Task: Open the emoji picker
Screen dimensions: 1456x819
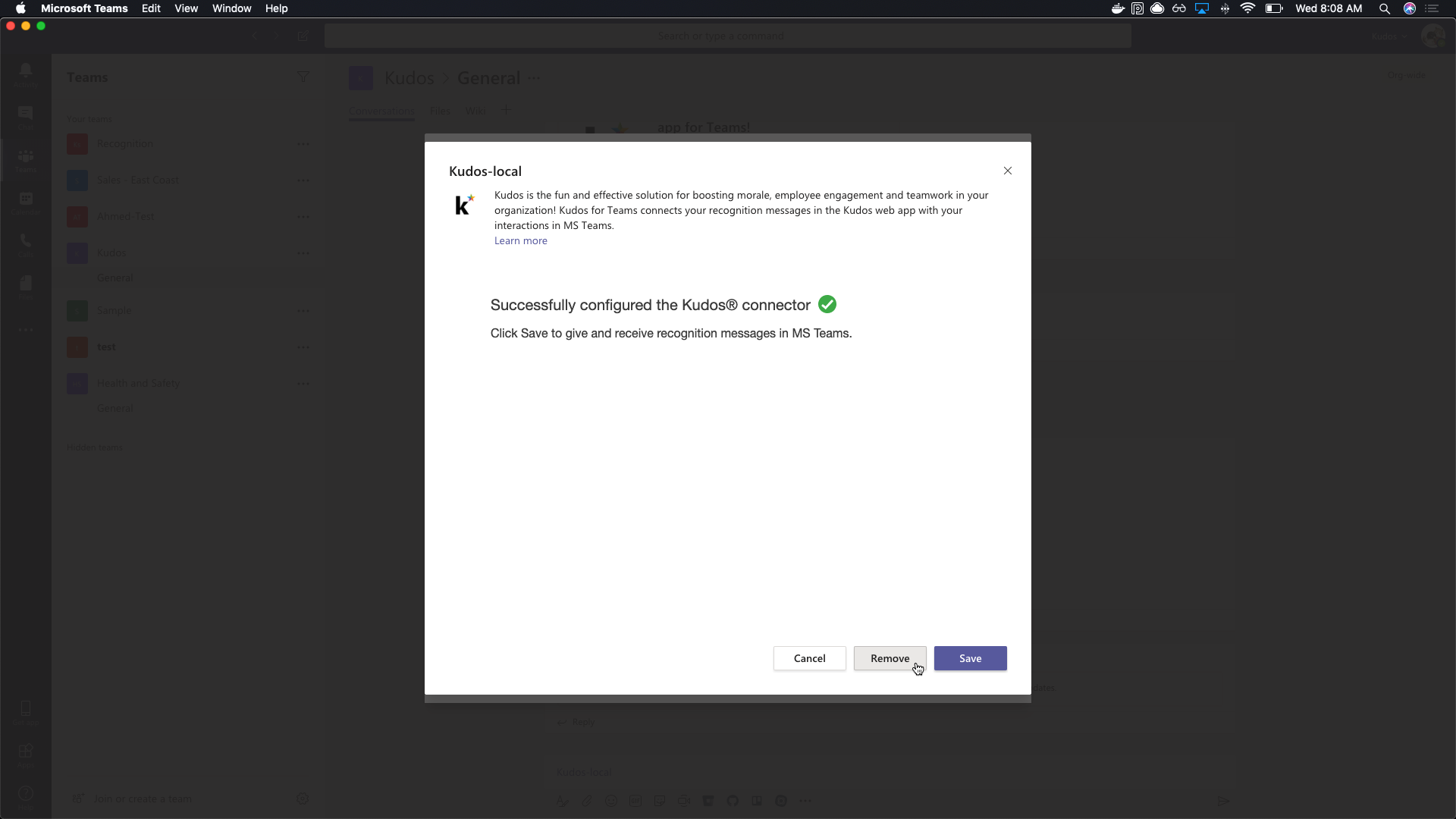Action: point(611,801)
